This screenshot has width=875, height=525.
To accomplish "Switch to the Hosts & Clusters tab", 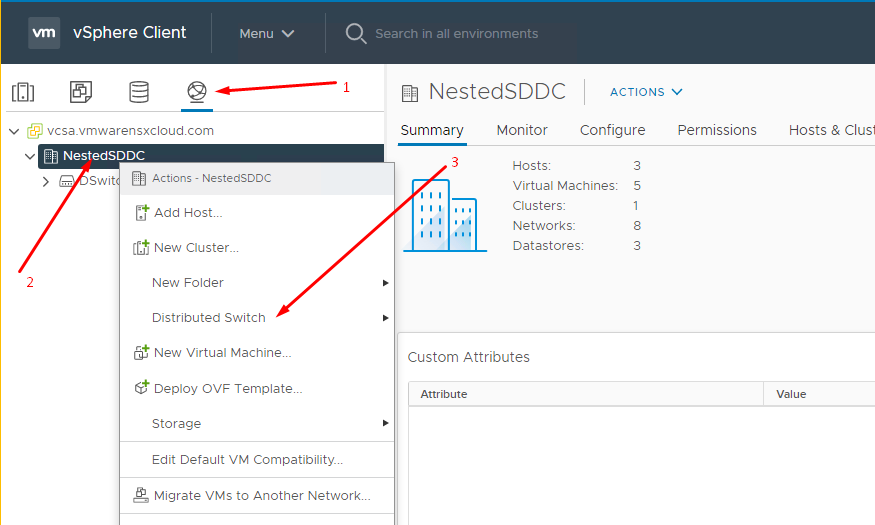I will [x=831, y=130].
